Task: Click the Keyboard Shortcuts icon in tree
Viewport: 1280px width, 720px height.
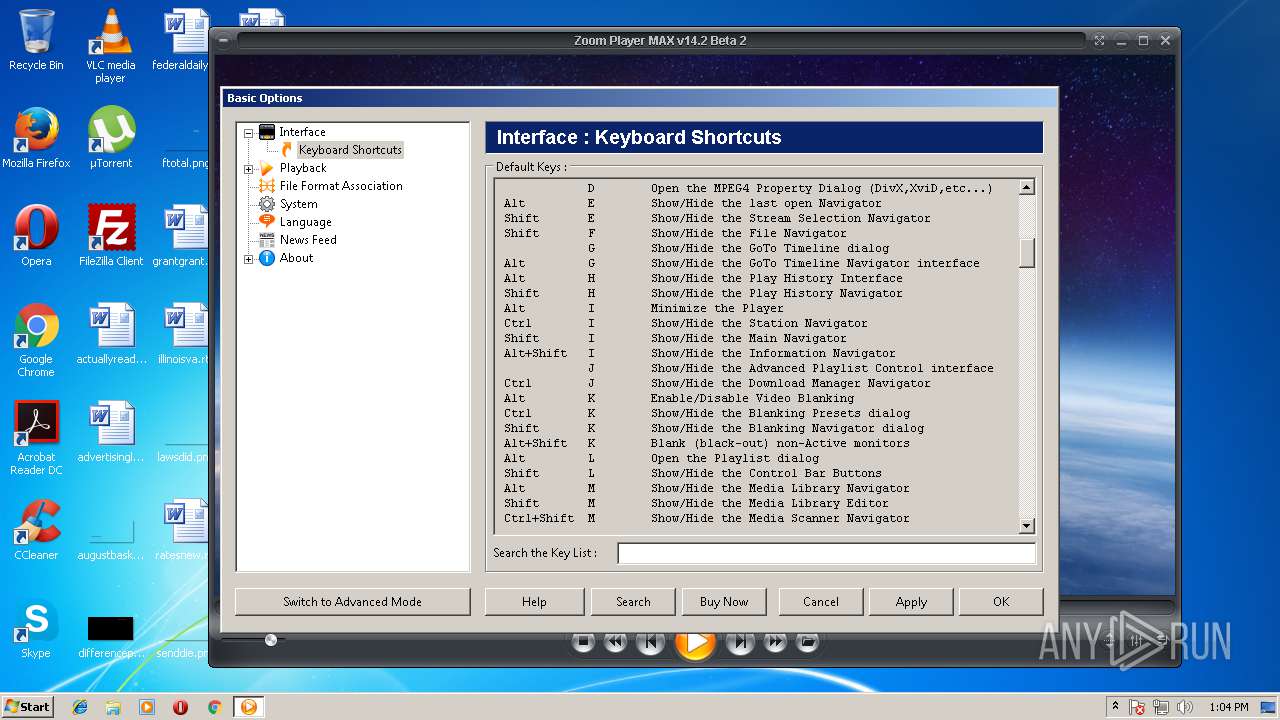Action: point(287,150)
